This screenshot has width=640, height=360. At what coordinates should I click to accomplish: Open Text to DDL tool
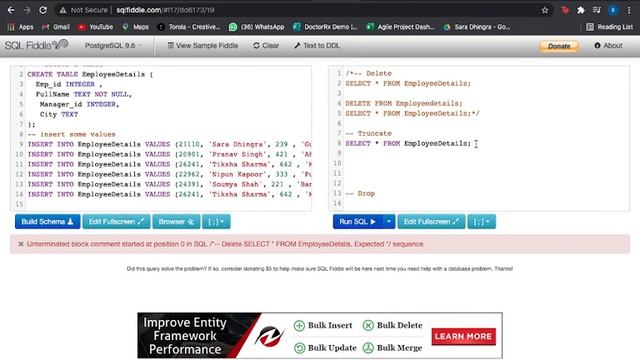coord(317,46)
